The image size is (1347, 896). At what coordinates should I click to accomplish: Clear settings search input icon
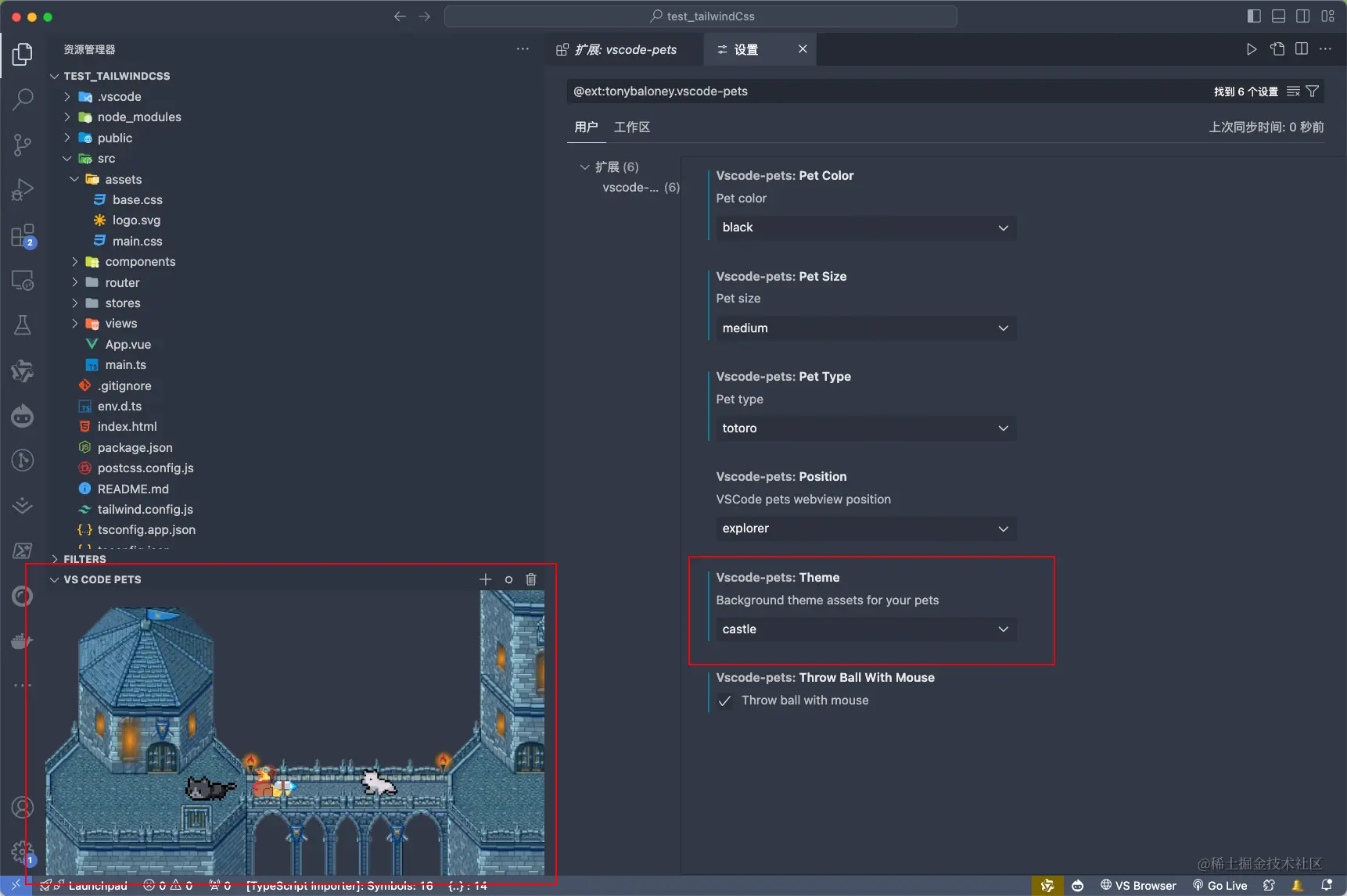pos(1294,91)
